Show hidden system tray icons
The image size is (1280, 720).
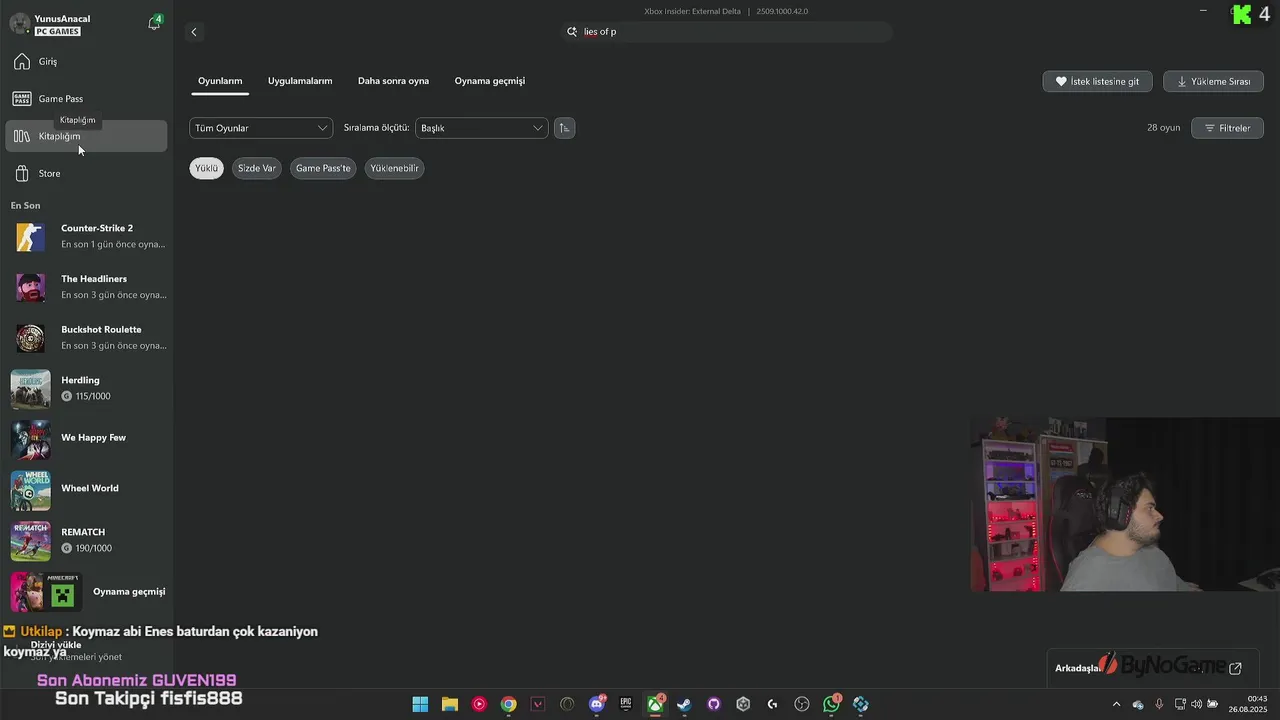(x=1117, y=704)
